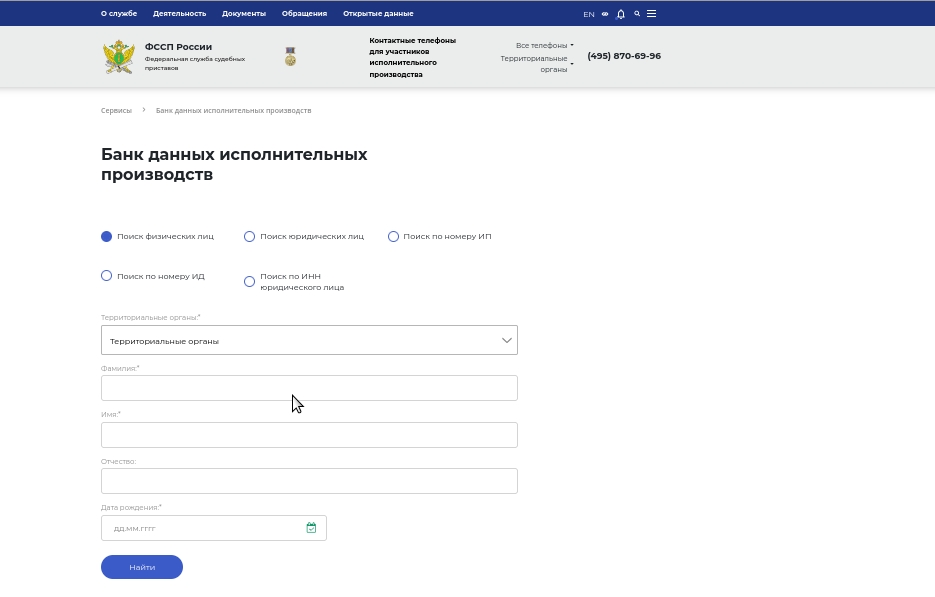
Task: Click the search magnifier icon
Action: tap(637, 13)
